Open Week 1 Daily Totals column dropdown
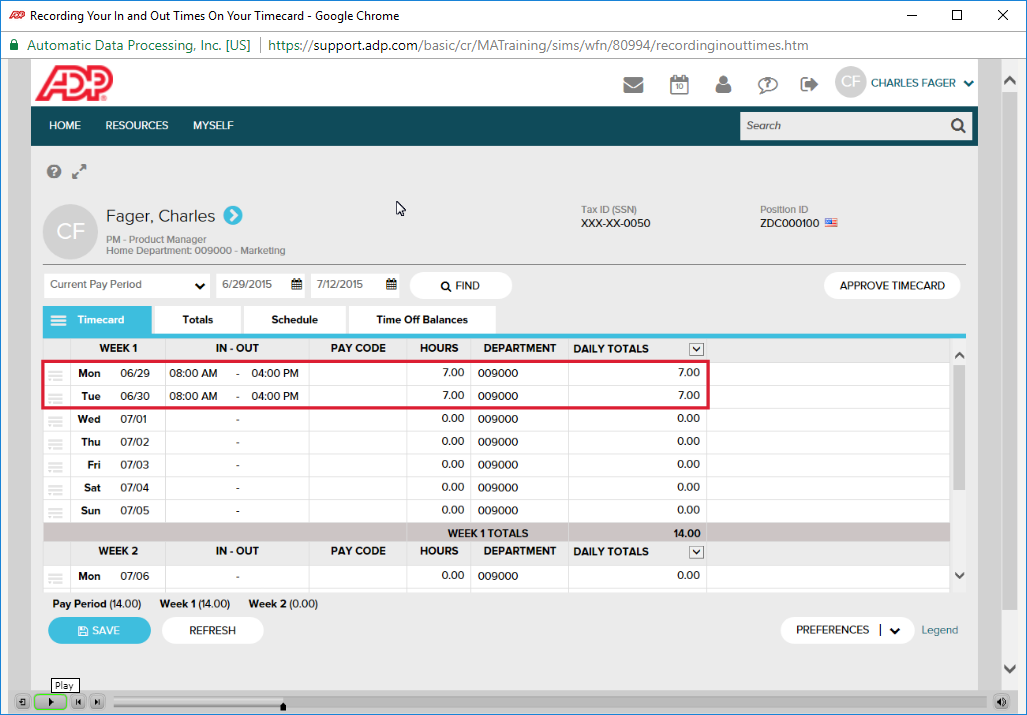The width and height of the screenshot is (1027, 715). point(697,349)
